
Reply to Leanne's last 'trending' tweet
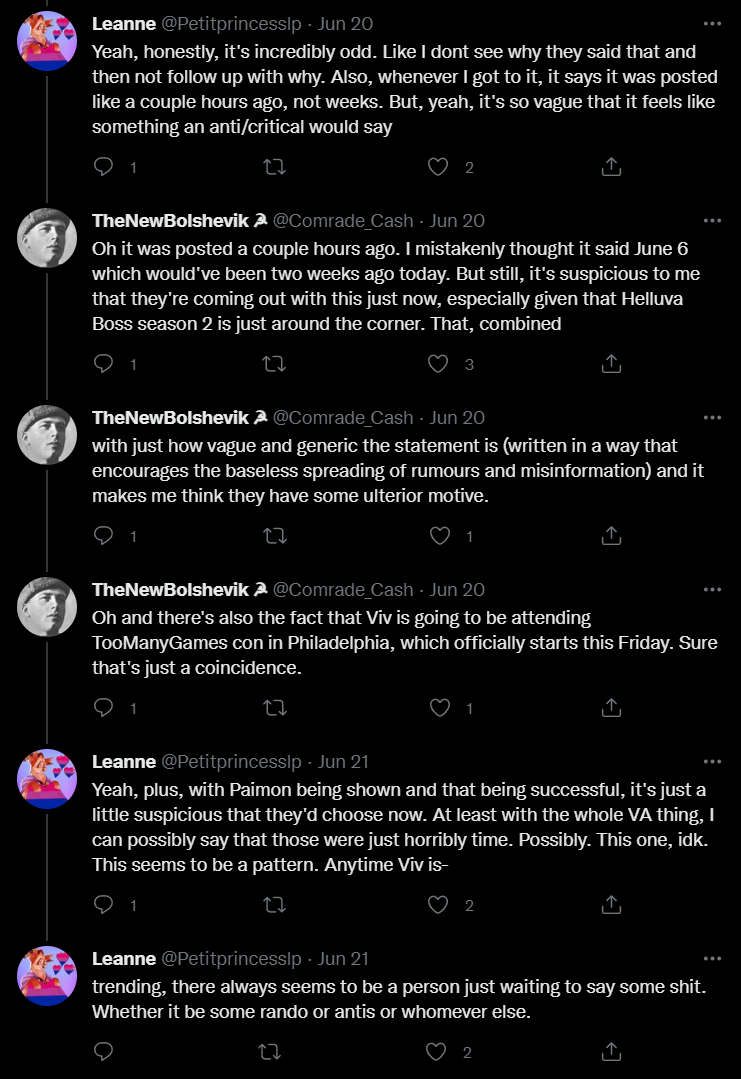(103, 1051)
